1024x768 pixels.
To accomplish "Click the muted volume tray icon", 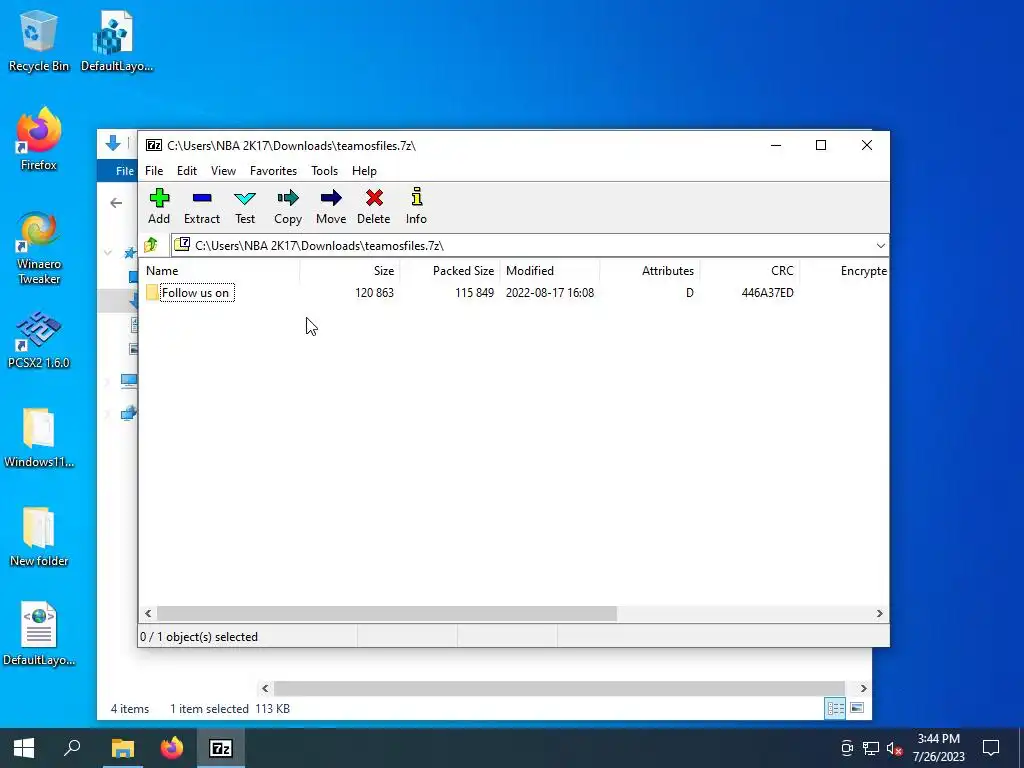I will coord(894,748).
